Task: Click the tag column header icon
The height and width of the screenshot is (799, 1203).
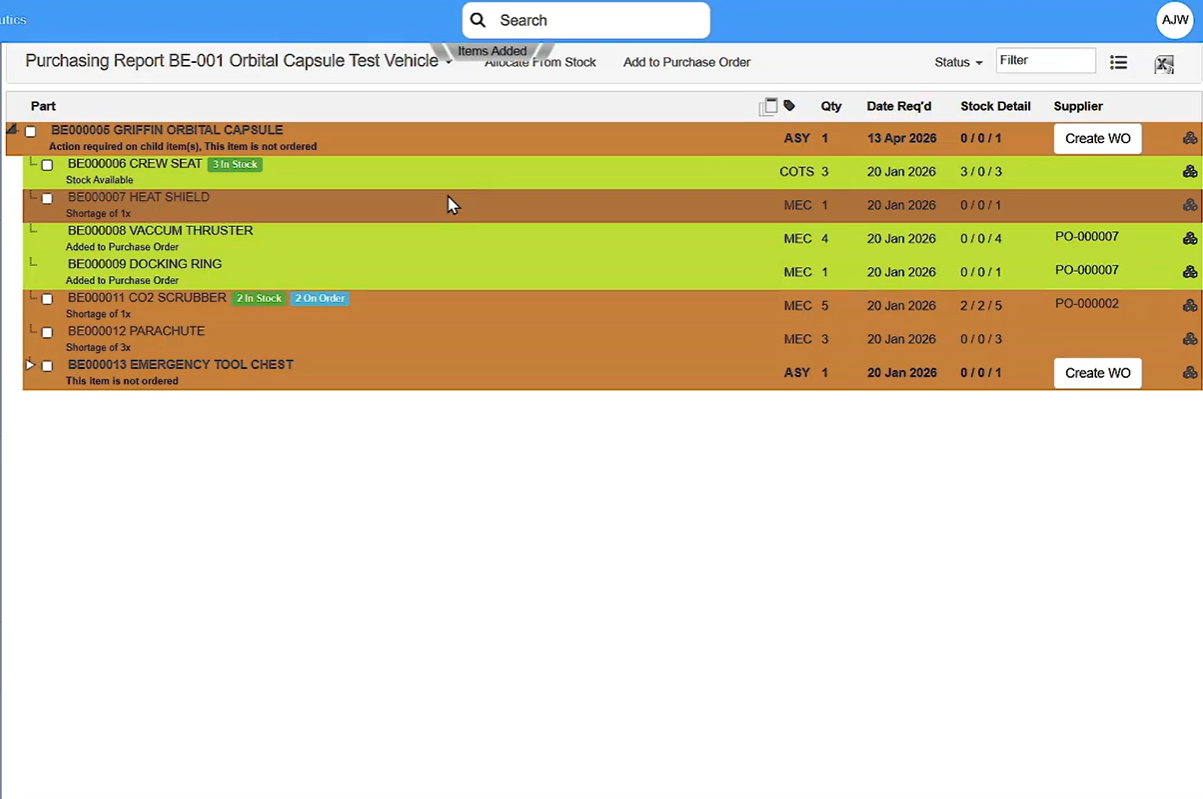Action: [x=789, y=106]
